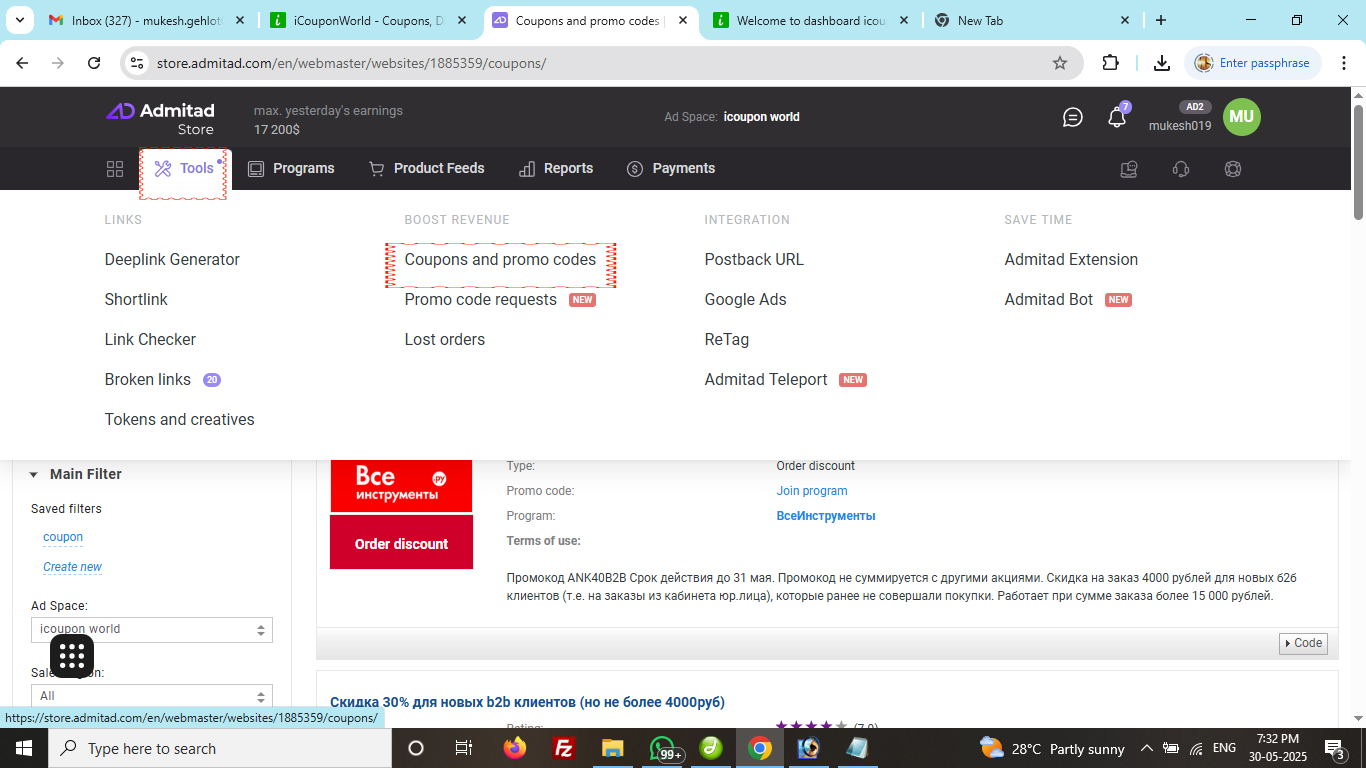The width and height of the screenshot is (1366, 768).
Task: Expand the Code button for the coupon
Action: coord(1302,644)
